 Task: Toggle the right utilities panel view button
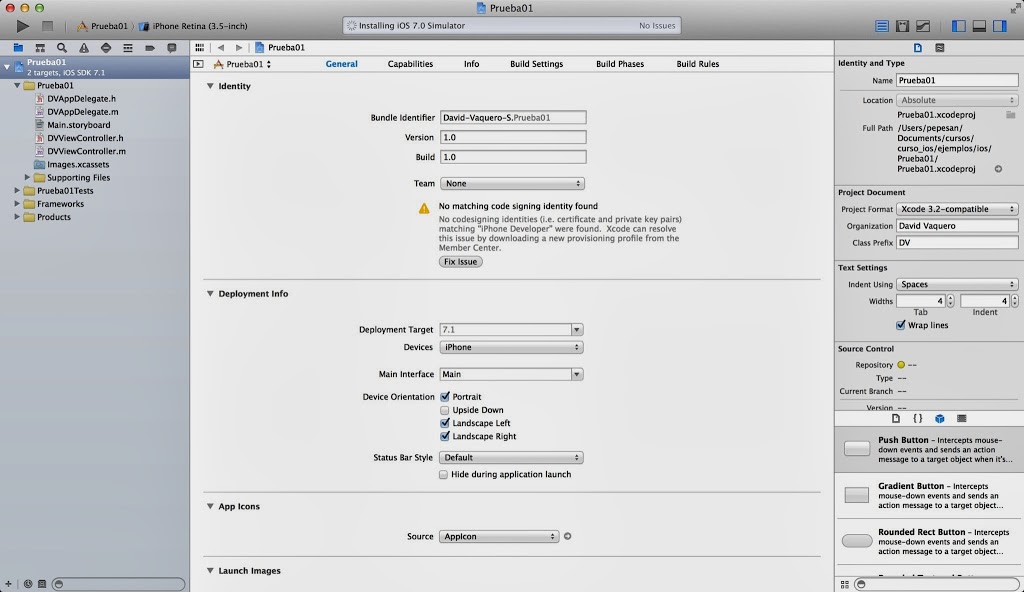[x=1000, y=26]
